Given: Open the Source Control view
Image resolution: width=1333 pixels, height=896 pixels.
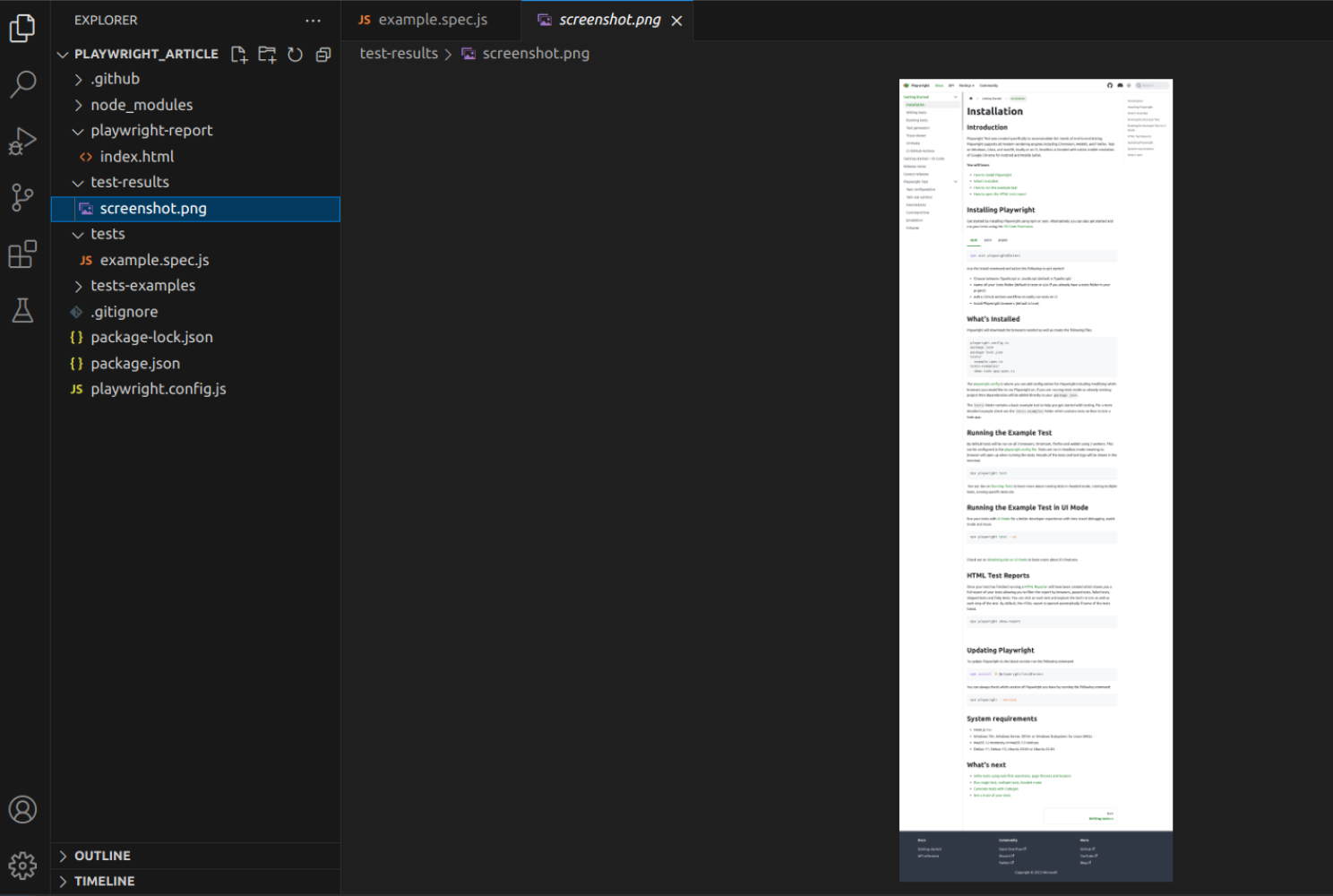Looking at the screenshot, I should tap(22, 197).
